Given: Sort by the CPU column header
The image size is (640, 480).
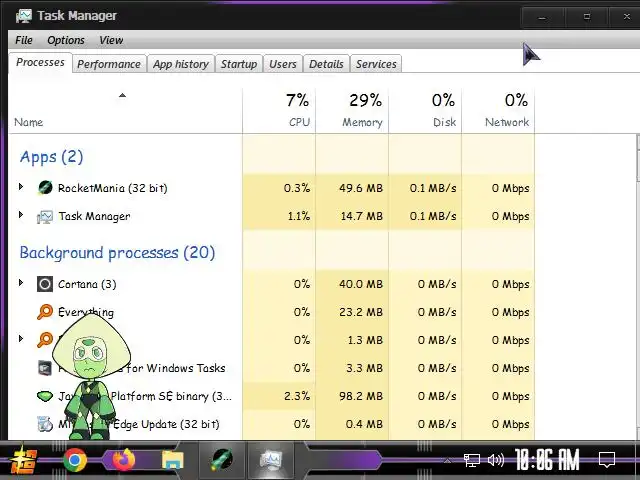Looking at the screenshot, I should [x=279, y=110].
